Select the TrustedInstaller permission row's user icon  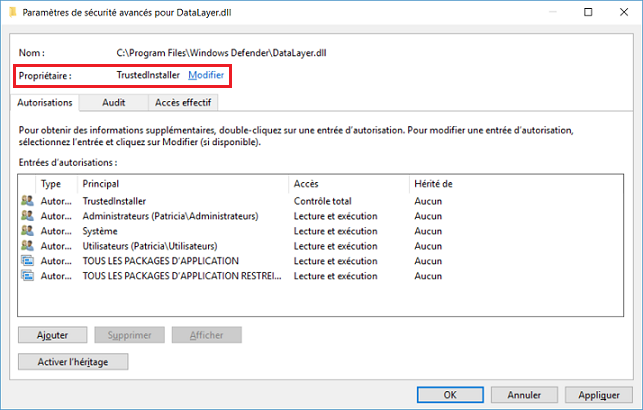point(27,201)
